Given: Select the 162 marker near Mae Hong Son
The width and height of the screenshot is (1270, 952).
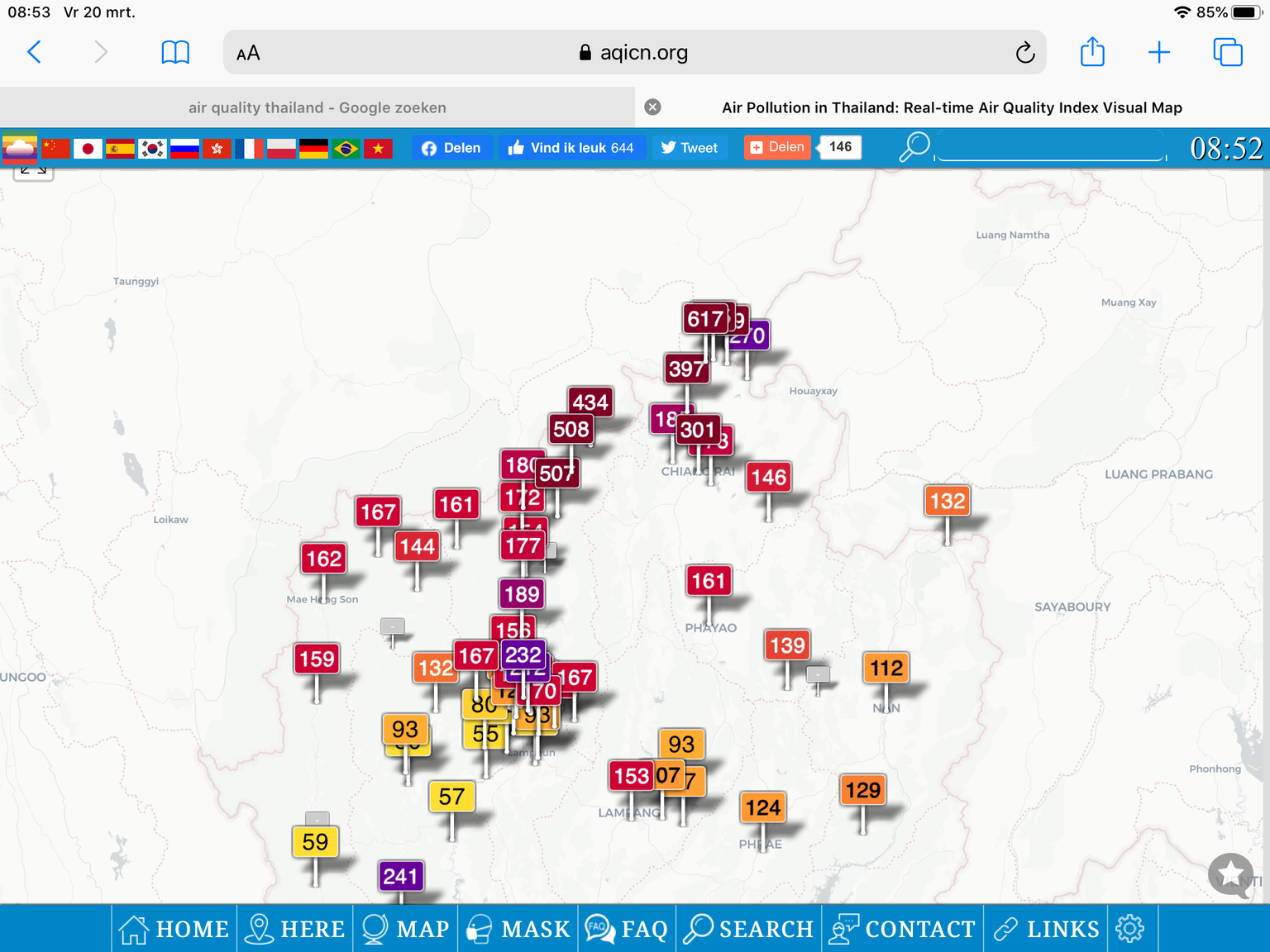Looking at the screenshot, I should coord(323,559).
